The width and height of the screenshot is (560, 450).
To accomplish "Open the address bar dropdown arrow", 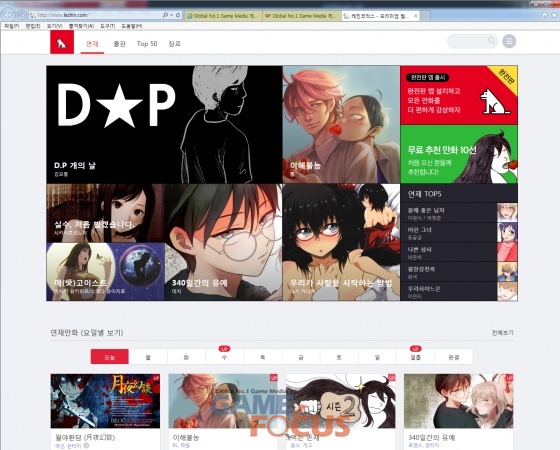I will [x=171, y=15].
